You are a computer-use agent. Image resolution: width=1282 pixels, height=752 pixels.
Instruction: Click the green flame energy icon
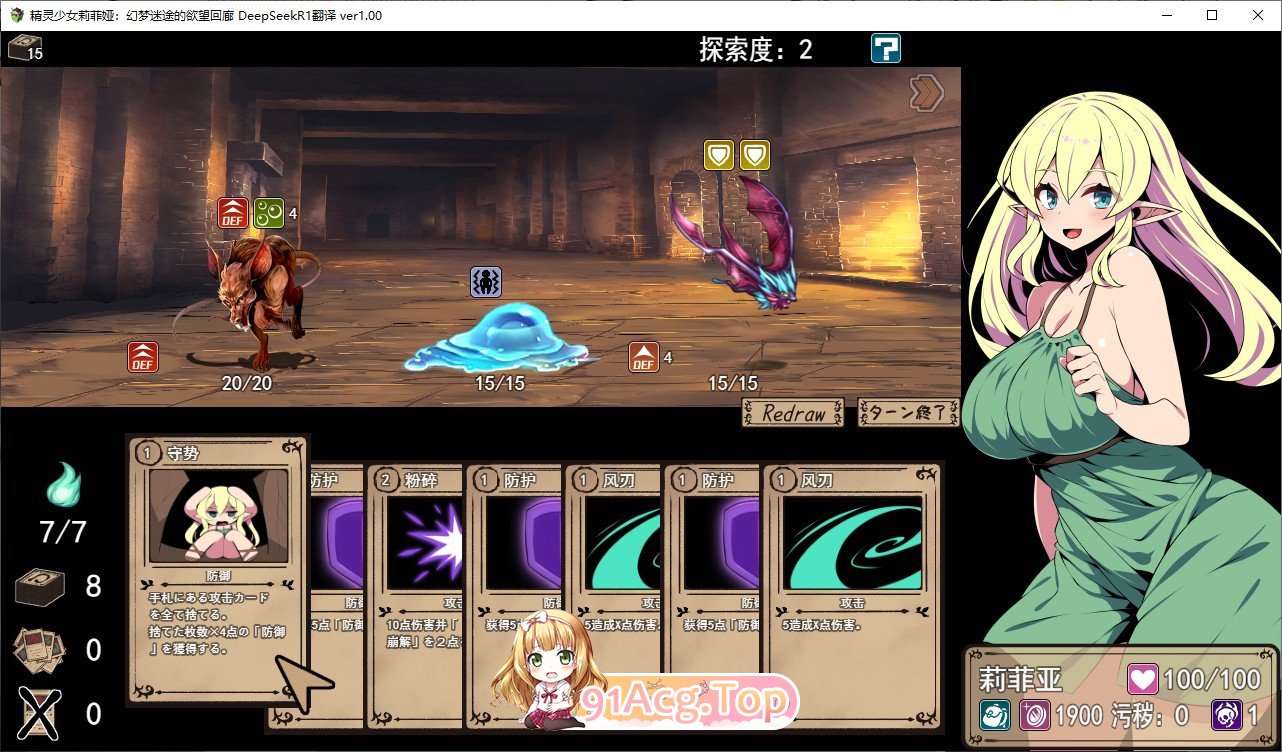(63, 487)
